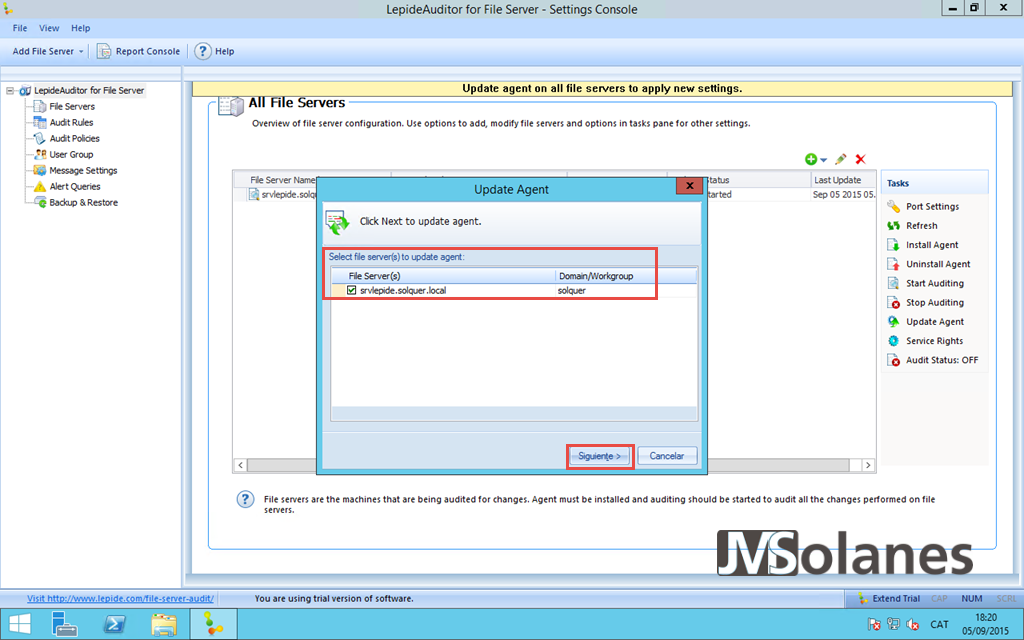Click Action Center flag icon in tray
This screenshot has width=1024, height=640.
coord(874,624)
